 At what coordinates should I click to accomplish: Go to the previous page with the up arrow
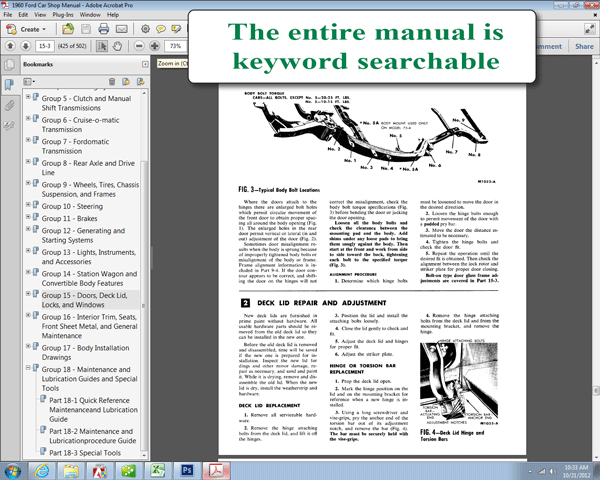tap(10, 46)
